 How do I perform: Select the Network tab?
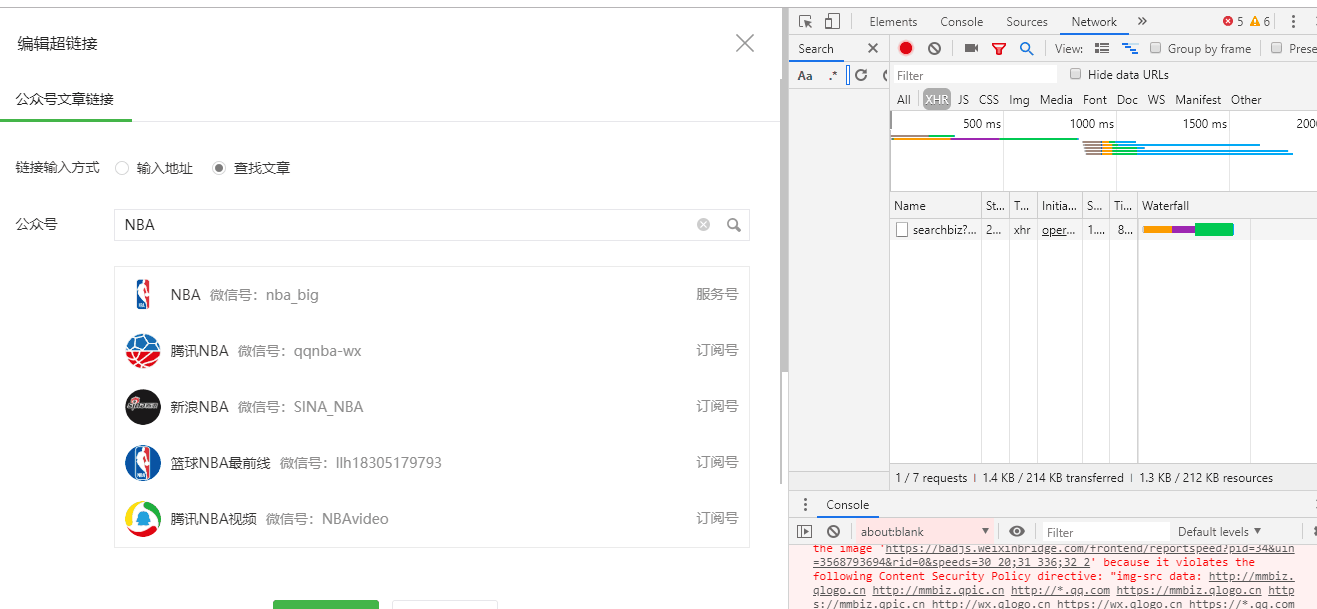pos(1094,22)
